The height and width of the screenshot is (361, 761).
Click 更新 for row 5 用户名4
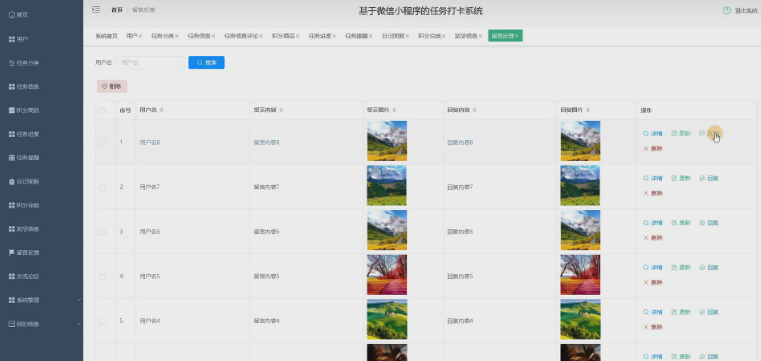click(x=681, y=312)
